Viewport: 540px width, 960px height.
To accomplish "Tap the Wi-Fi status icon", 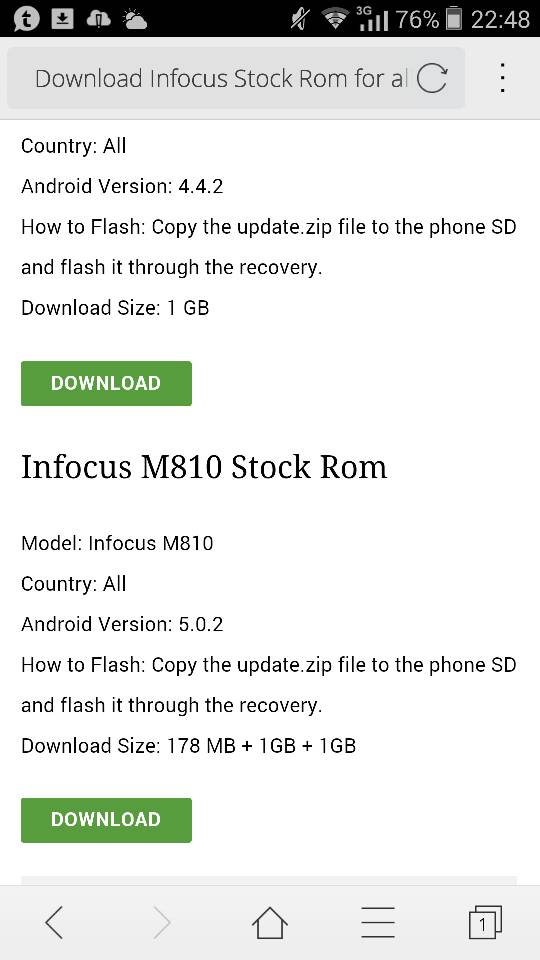I will tap(335, 20).
